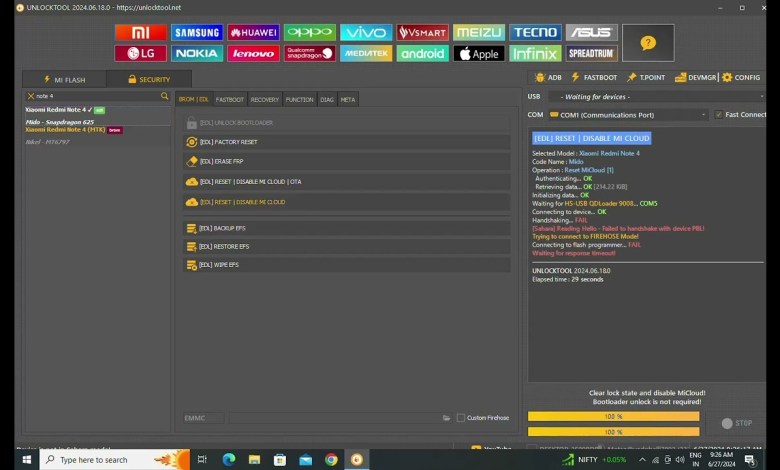This screenshot has height=470, width=780.
Task: Click the STOP button
Action: [x=737, y=423]
